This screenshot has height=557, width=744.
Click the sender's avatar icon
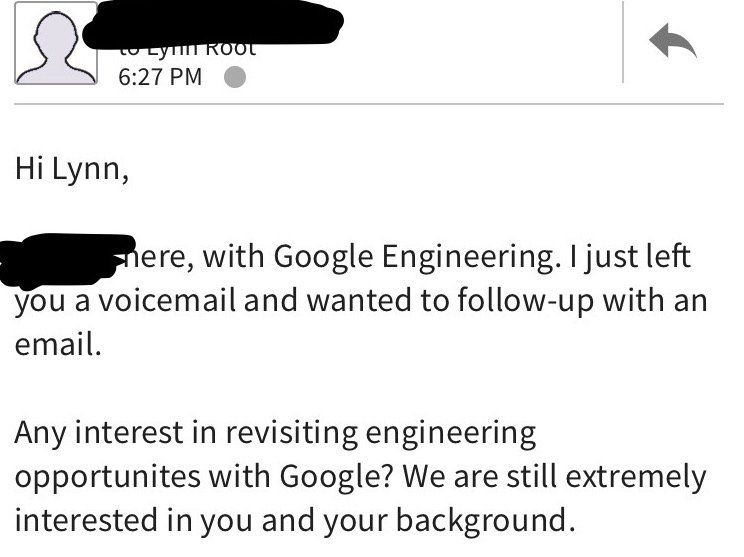(56, 44)
